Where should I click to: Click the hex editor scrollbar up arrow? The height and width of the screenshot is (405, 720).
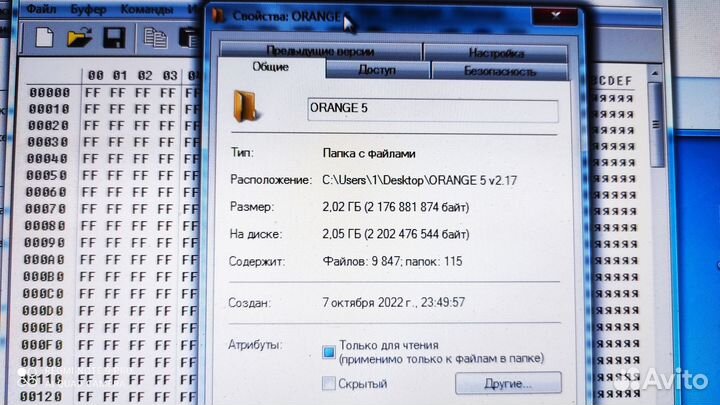pos(655,73)
